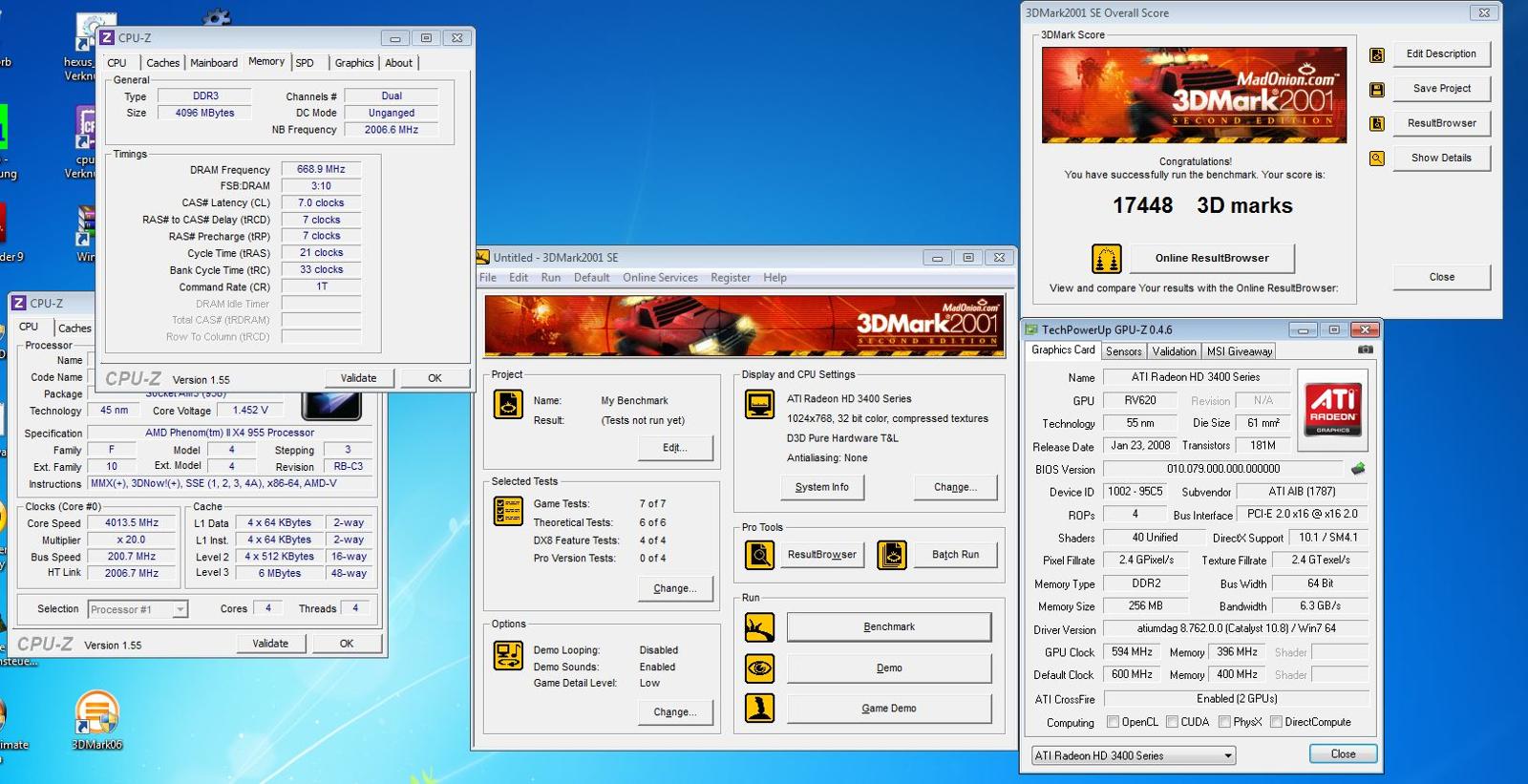Open the Online Services menu
Image resolution: width=1528 pixels, height=784 pixels.
(660, 278)
